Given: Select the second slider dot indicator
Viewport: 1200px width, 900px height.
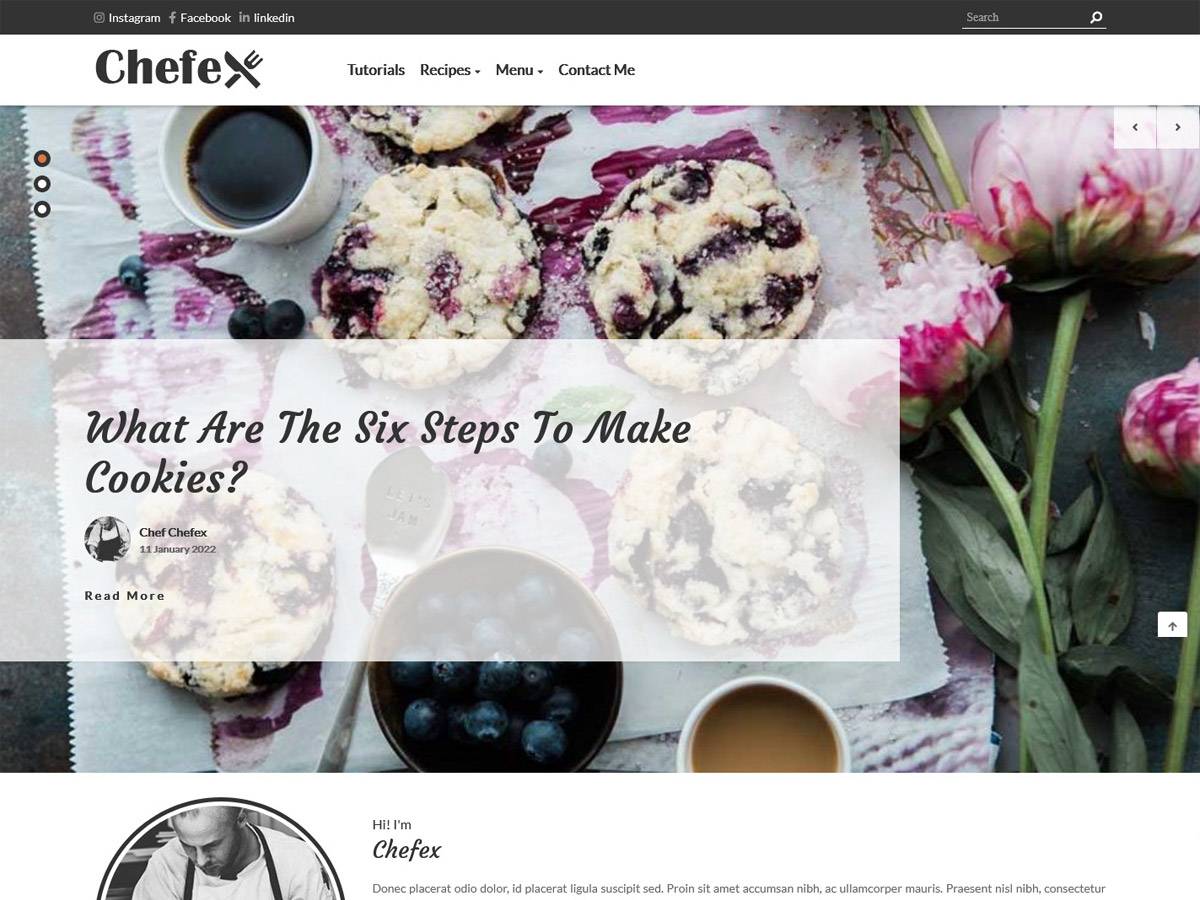Looking at the screenshot, I should coord(42,184).
